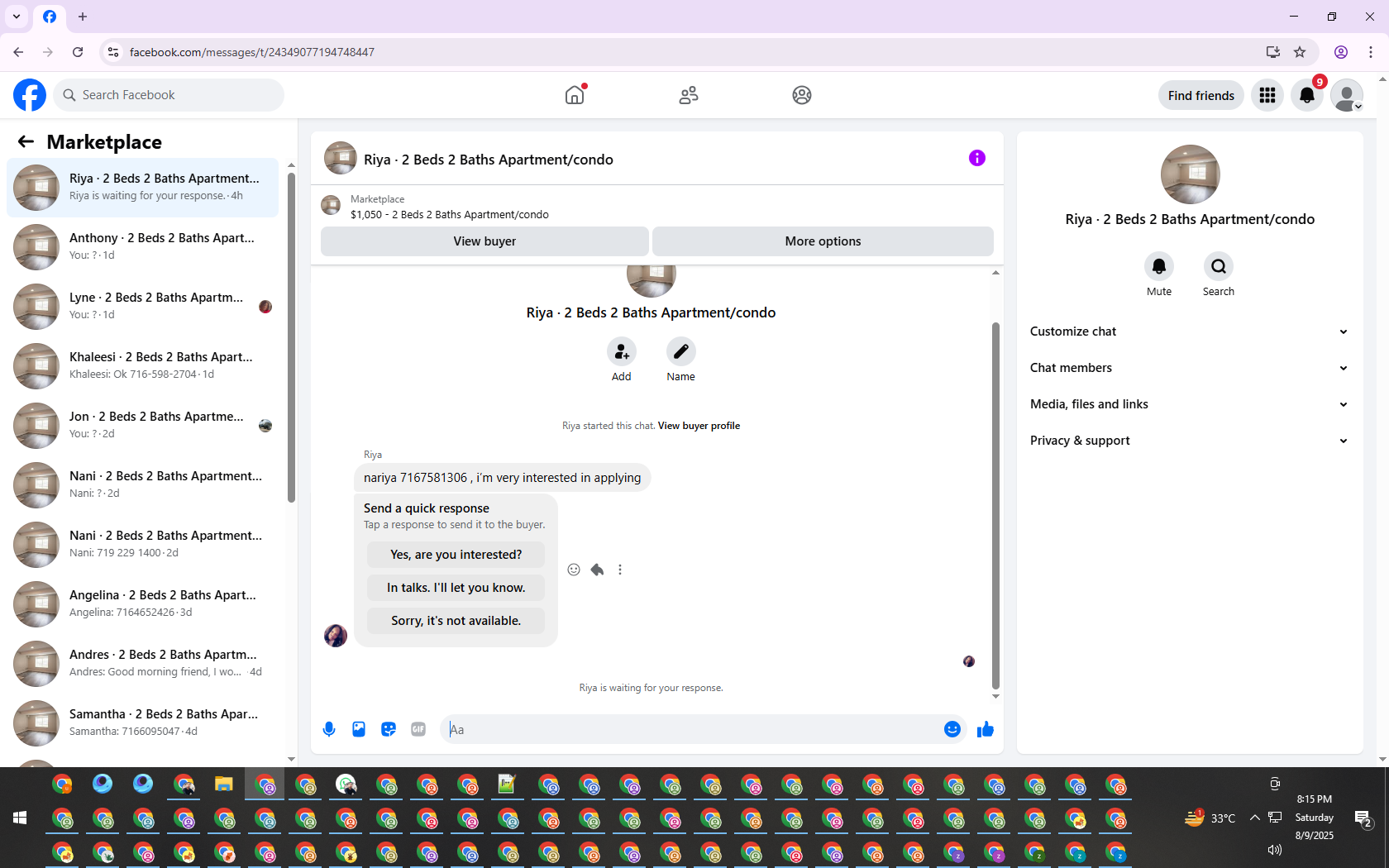This screenshot has height=868, width=1389.
Task: Reload the page in browser
Action: [x=78, y=52]
